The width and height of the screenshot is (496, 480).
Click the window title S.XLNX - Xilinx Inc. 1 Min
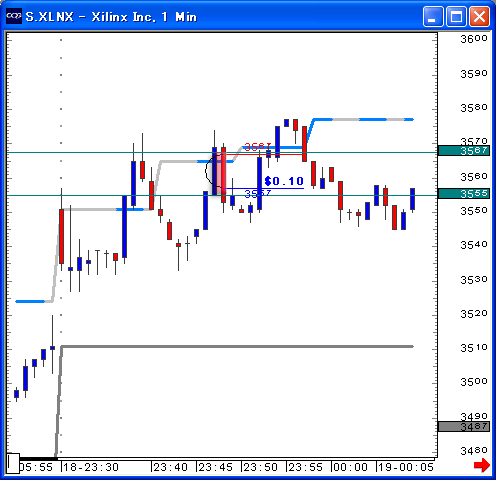(111, 17)
